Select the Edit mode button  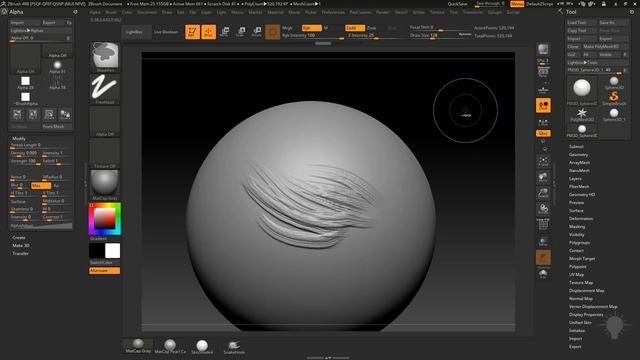(192, 32)
